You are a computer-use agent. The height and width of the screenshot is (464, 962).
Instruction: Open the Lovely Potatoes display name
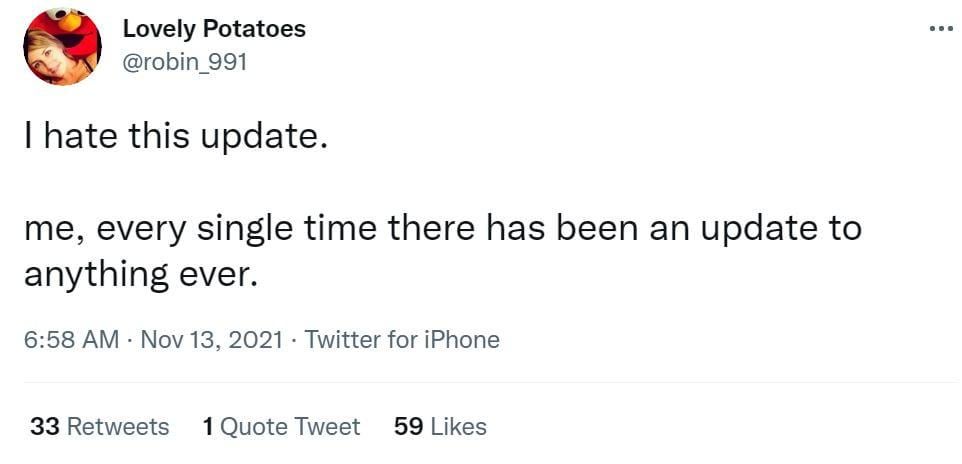pyautogui.click(x=214, y=29)
